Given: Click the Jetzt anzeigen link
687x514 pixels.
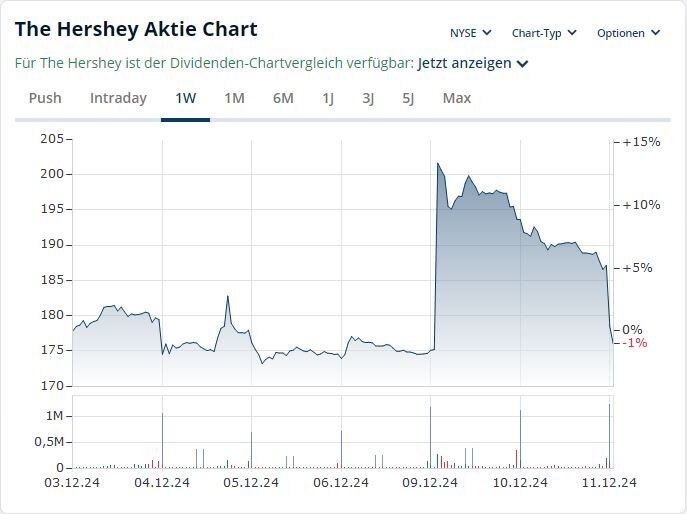Looking at the screenshot, I should coord(465,63).
